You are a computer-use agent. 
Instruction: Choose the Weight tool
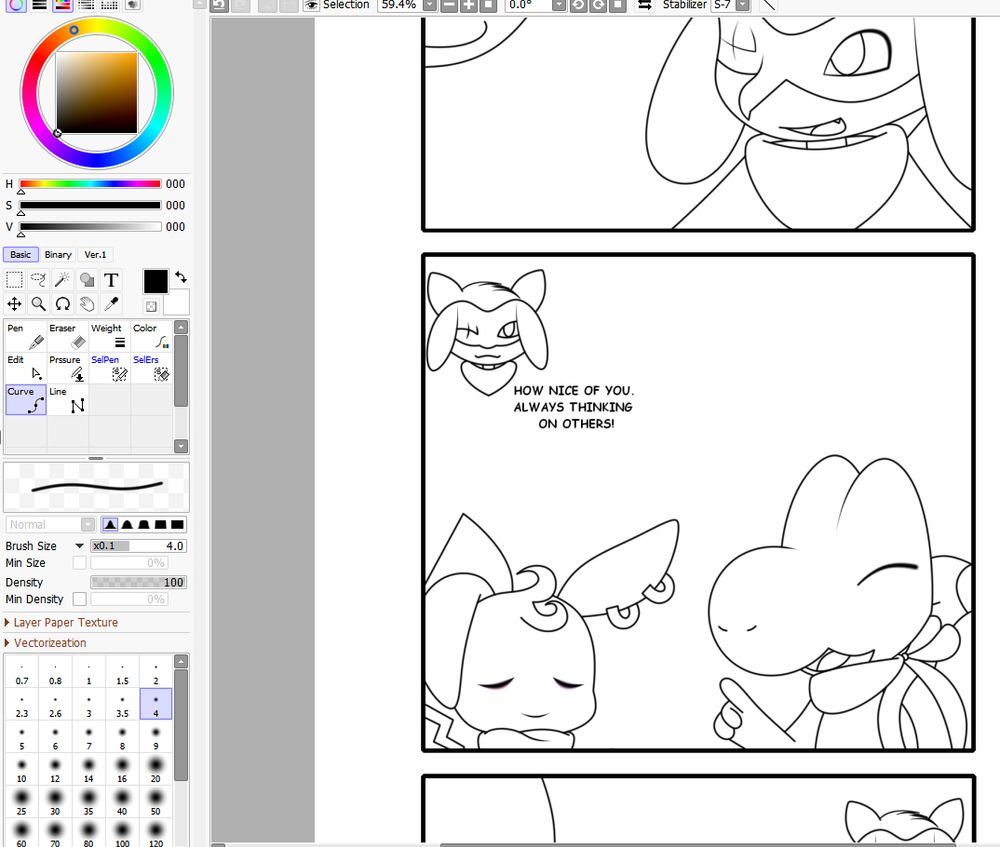110,336
